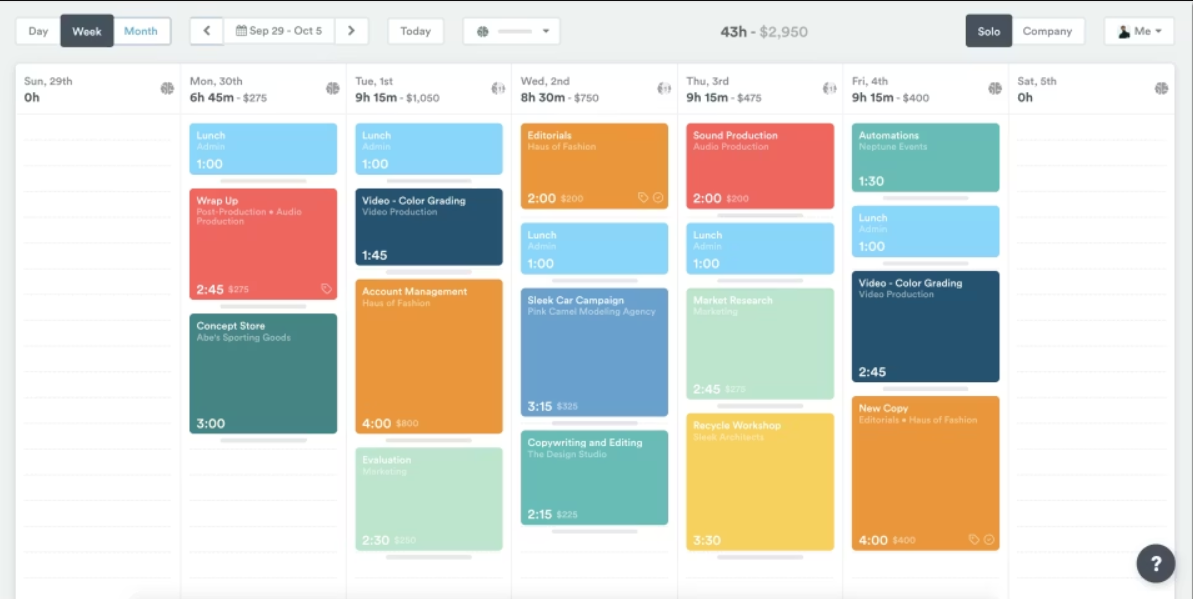Image resolution: width=1193 pixels, height=599 pixels.
Task: Advance to next week using right arrow
Action: 351,31
